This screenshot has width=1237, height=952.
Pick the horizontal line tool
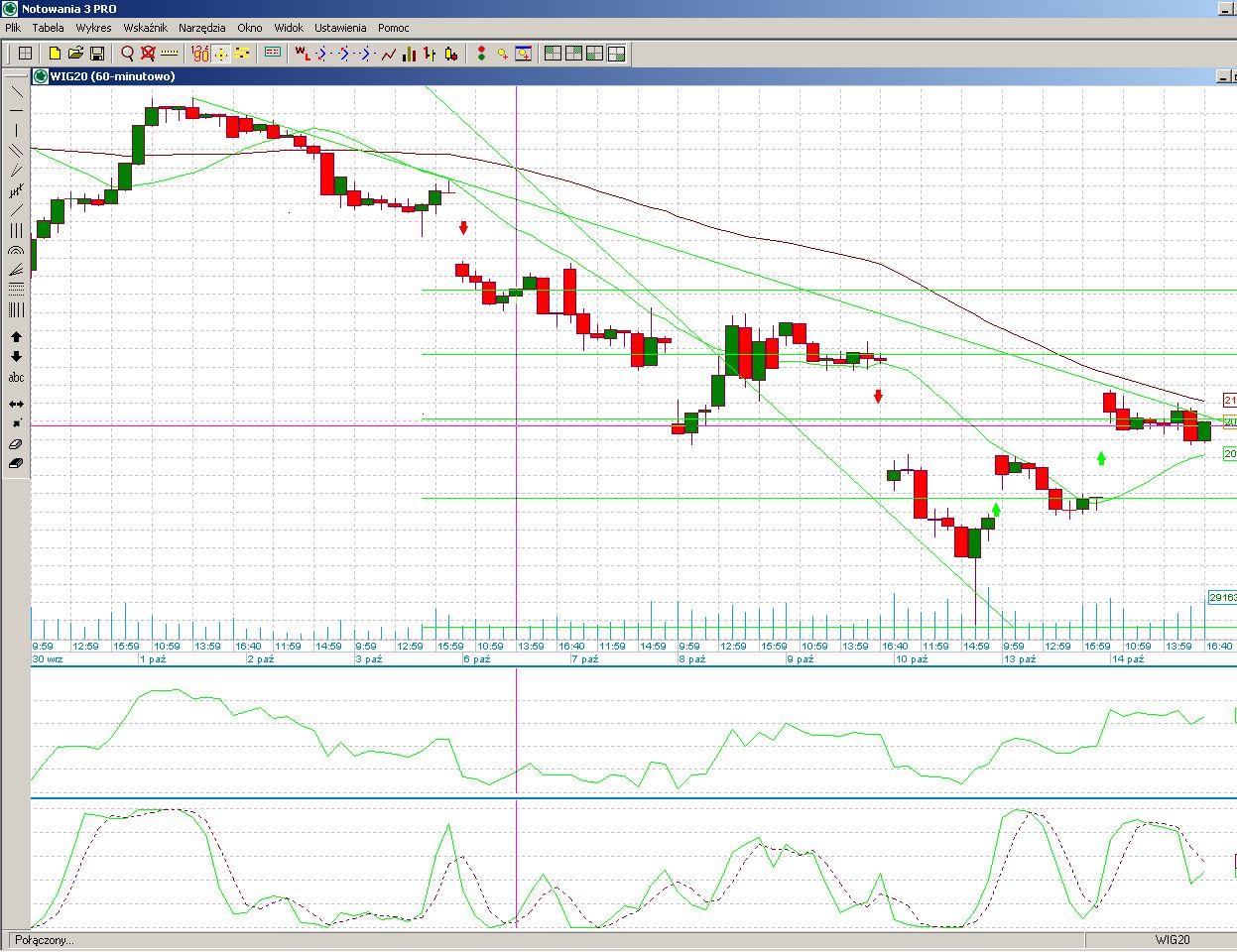click(16, 111)
